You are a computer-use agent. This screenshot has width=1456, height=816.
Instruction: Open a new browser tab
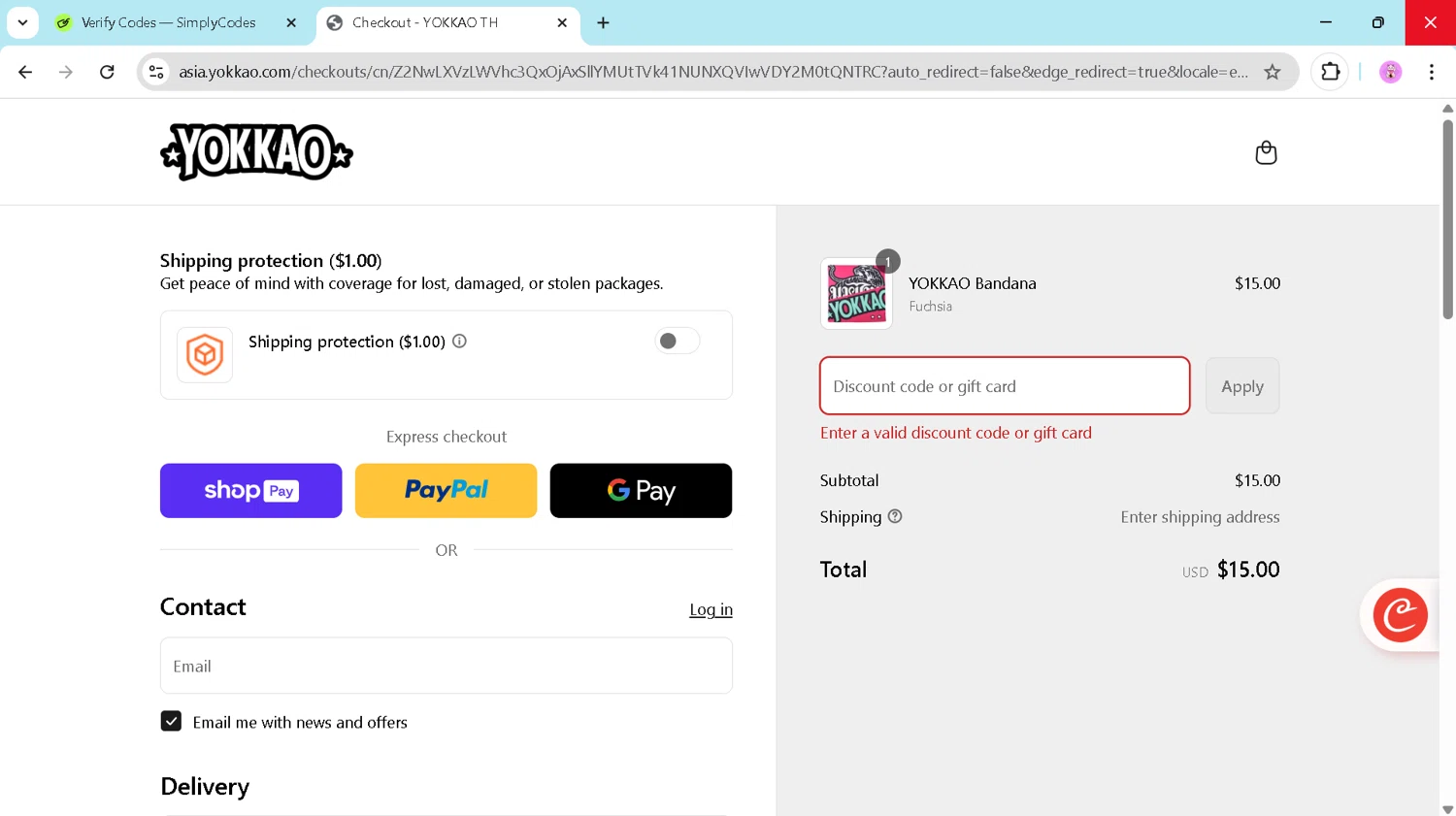603,22
